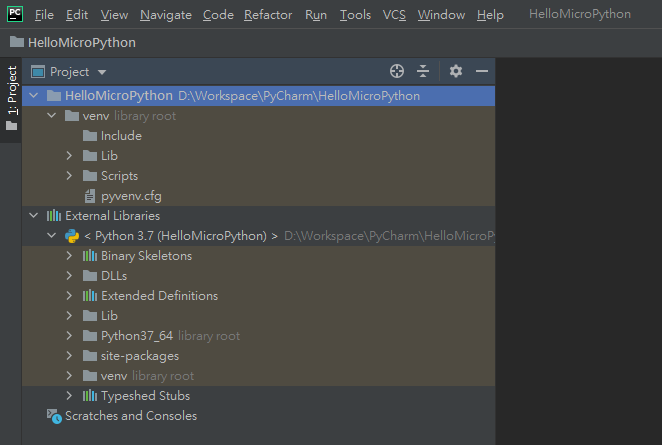Screen dimensions: 662x445
Task: Expand Lib folder under Python 3.7
Action: [69, 315]
